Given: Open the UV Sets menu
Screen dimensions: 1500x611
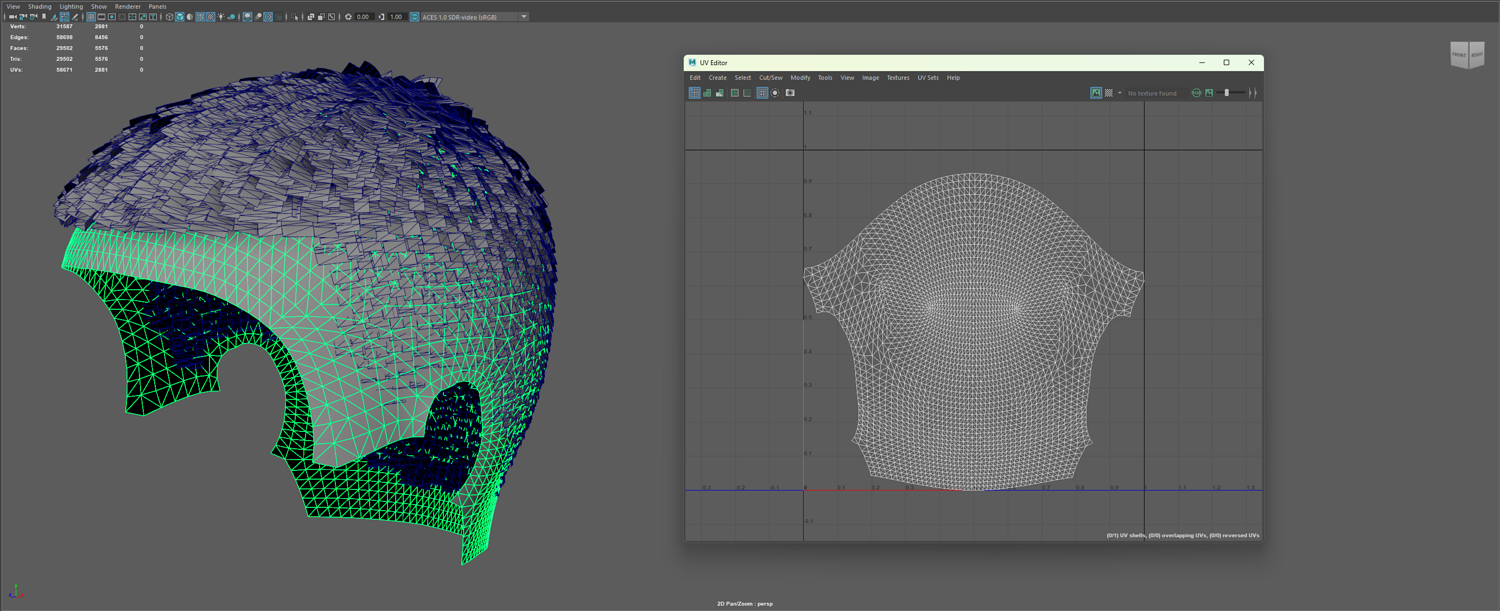Looking at the screenshot, I should pos(928,78).
